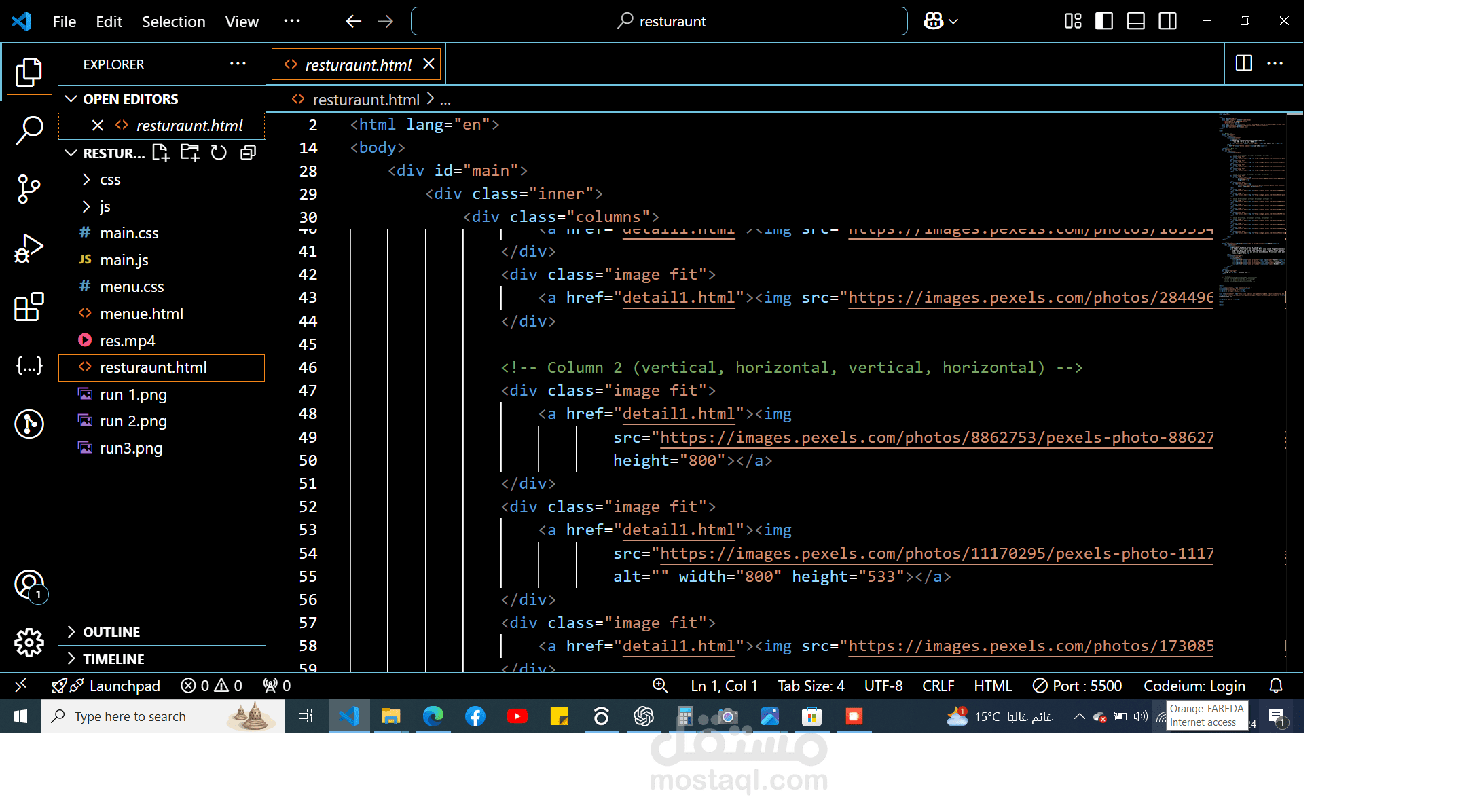Image resolution: width=1479 pixels, height=812 pixels.
Task: Click the Refresh Explorer icon
Action: (x=219, y=153)
